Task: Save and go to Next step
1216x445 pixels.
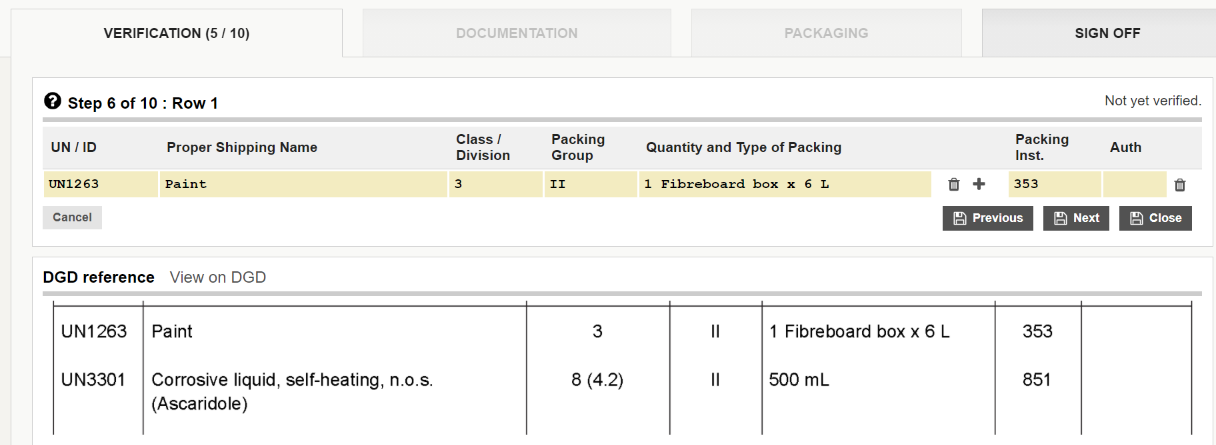Action: click(x=1076, y=218)
